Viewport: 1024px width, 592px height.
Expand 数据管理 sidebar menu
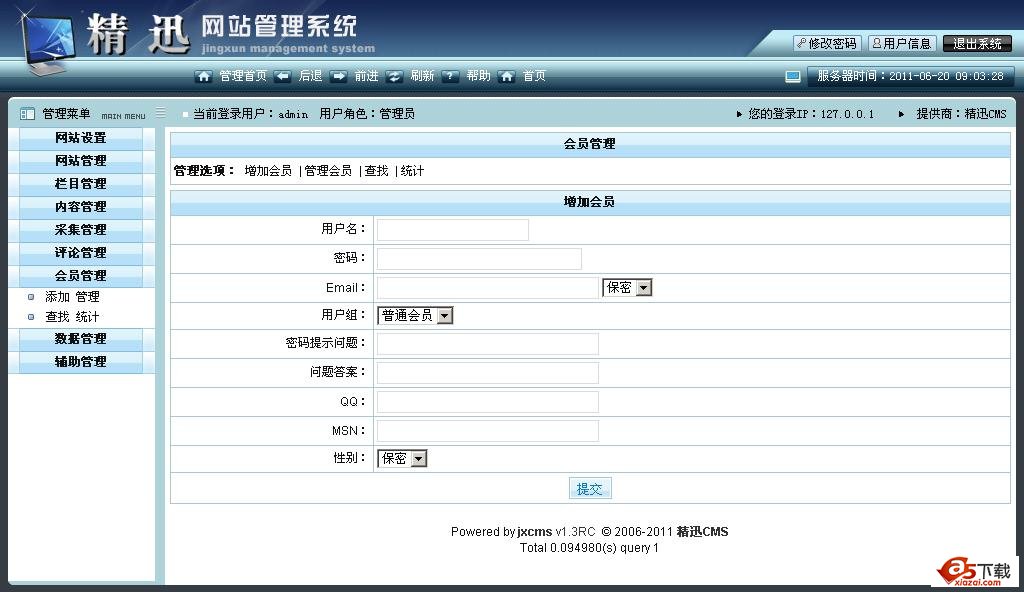click(81, 338)
